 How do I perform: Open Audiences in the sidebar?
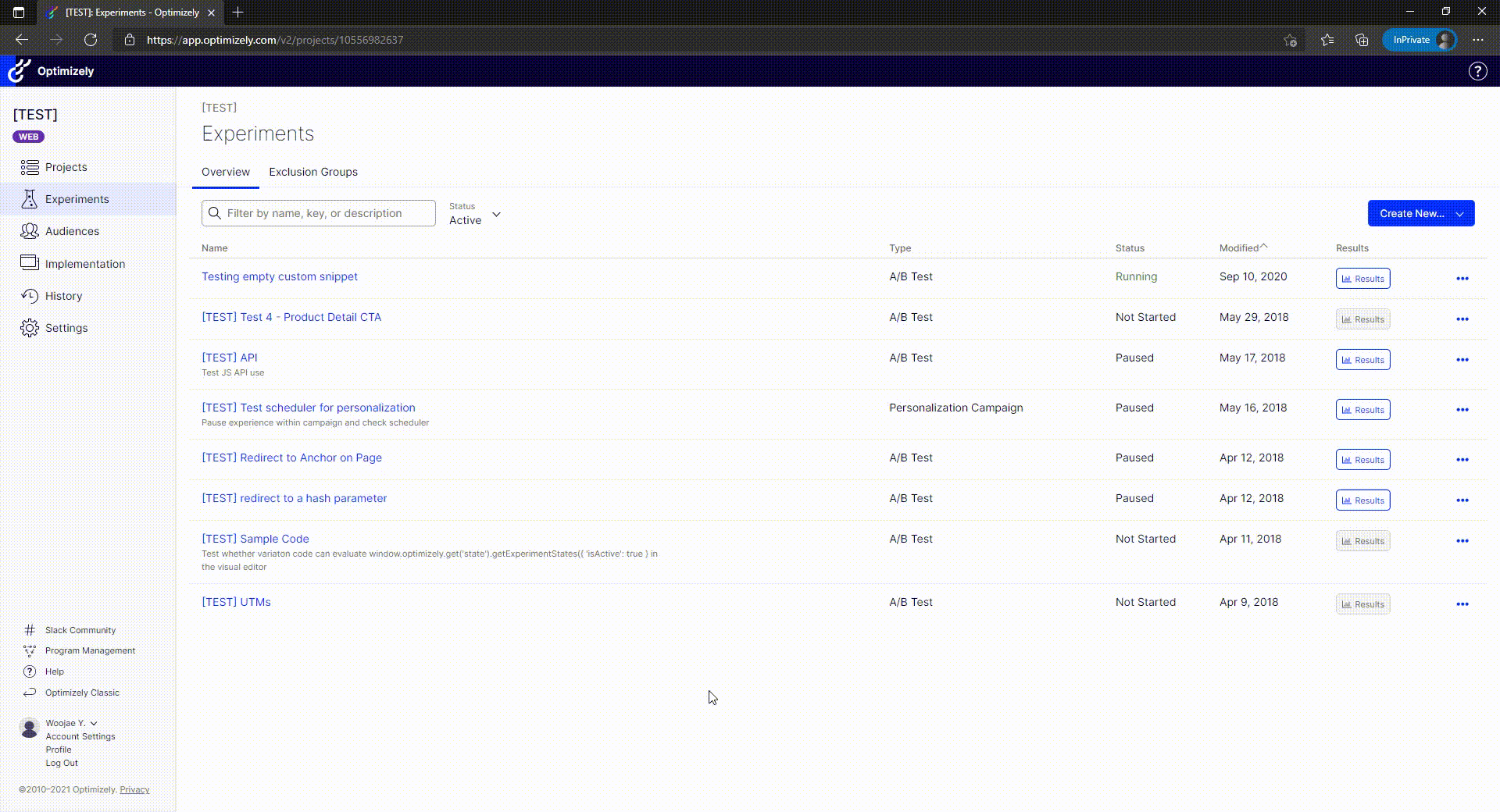72,231
